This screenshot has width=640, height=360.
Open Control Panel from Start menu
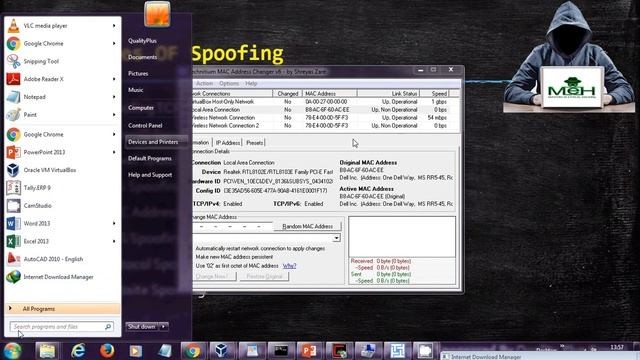(x=145, y=125)
